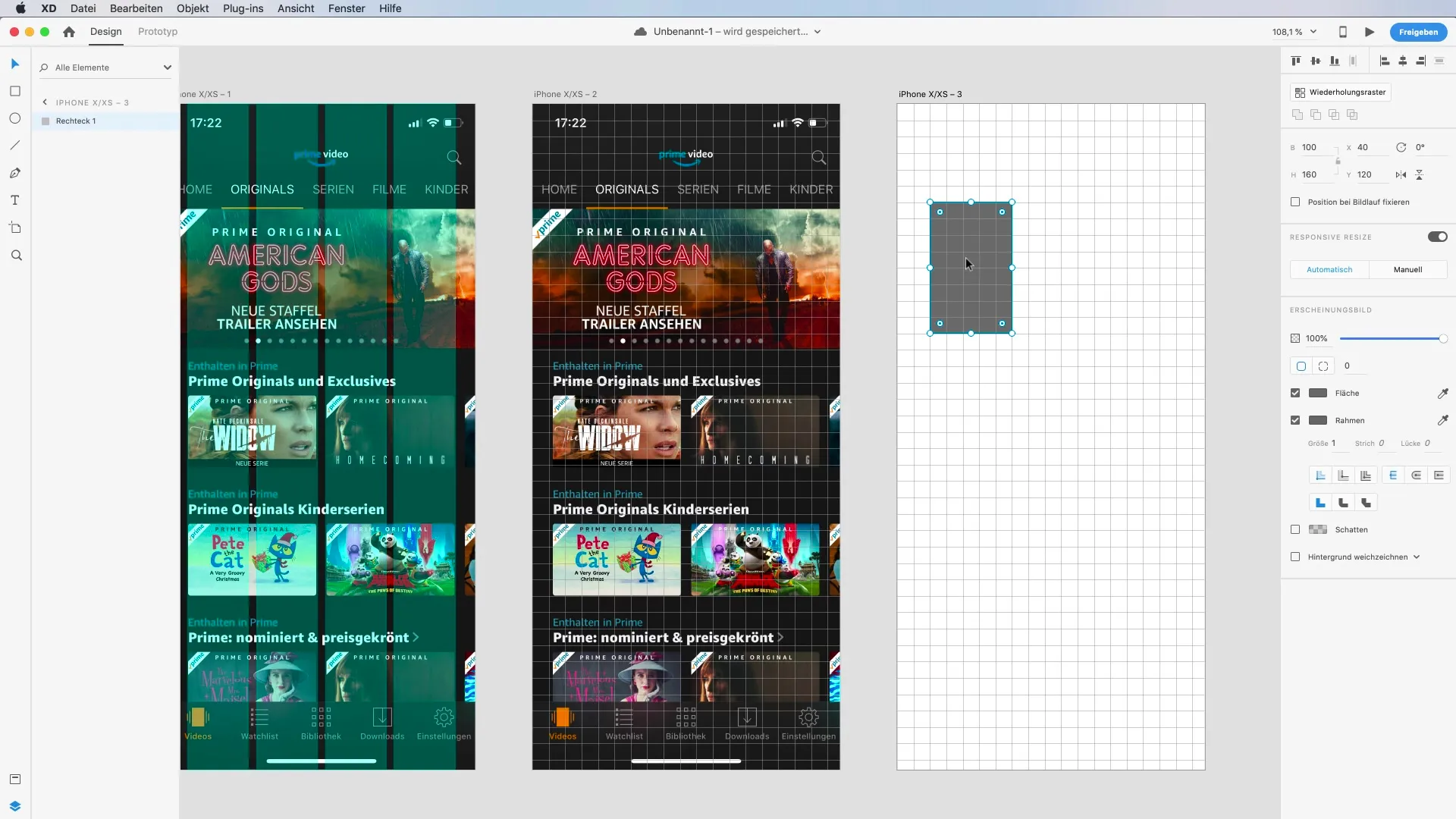Image resolution: width=1456 pixels, height=819 pixels.
Task: Open the Fläche fill color swatch
Action: pyautogui.click(x=1318, y=393)
